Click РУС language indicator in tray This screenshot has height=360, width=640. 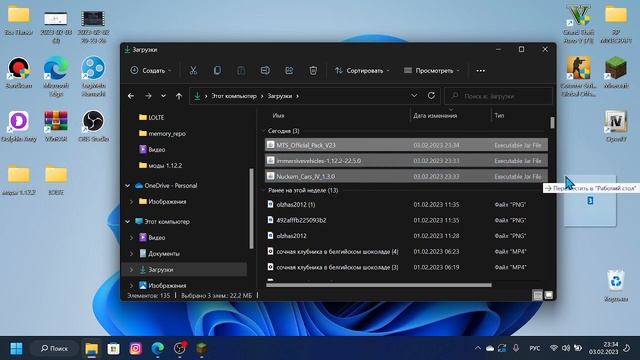coord(534,348)
